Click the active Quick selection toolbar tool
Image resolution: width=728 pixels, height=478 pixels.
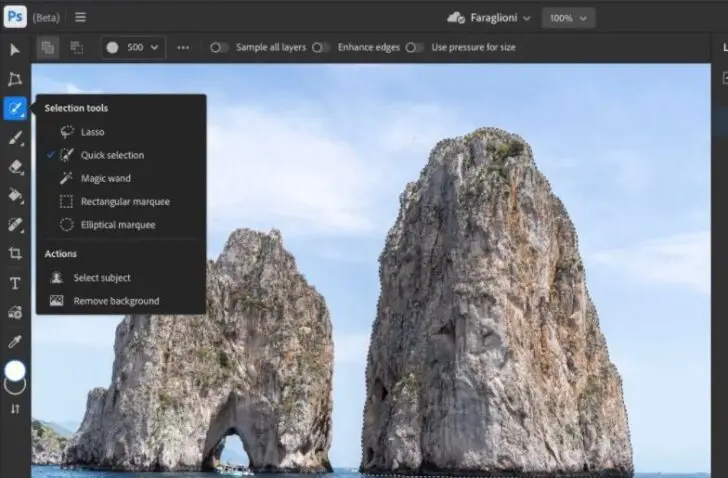point(15,109)
